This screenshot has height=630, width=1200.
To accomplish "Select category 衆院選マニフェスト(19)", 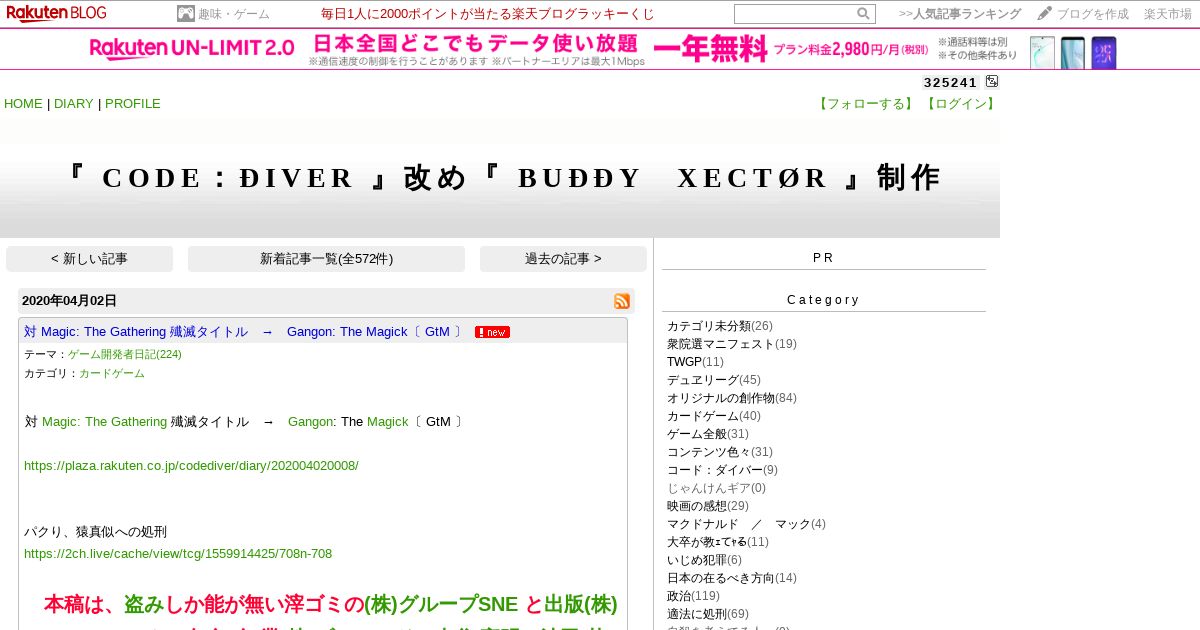I will coord(732,344).
